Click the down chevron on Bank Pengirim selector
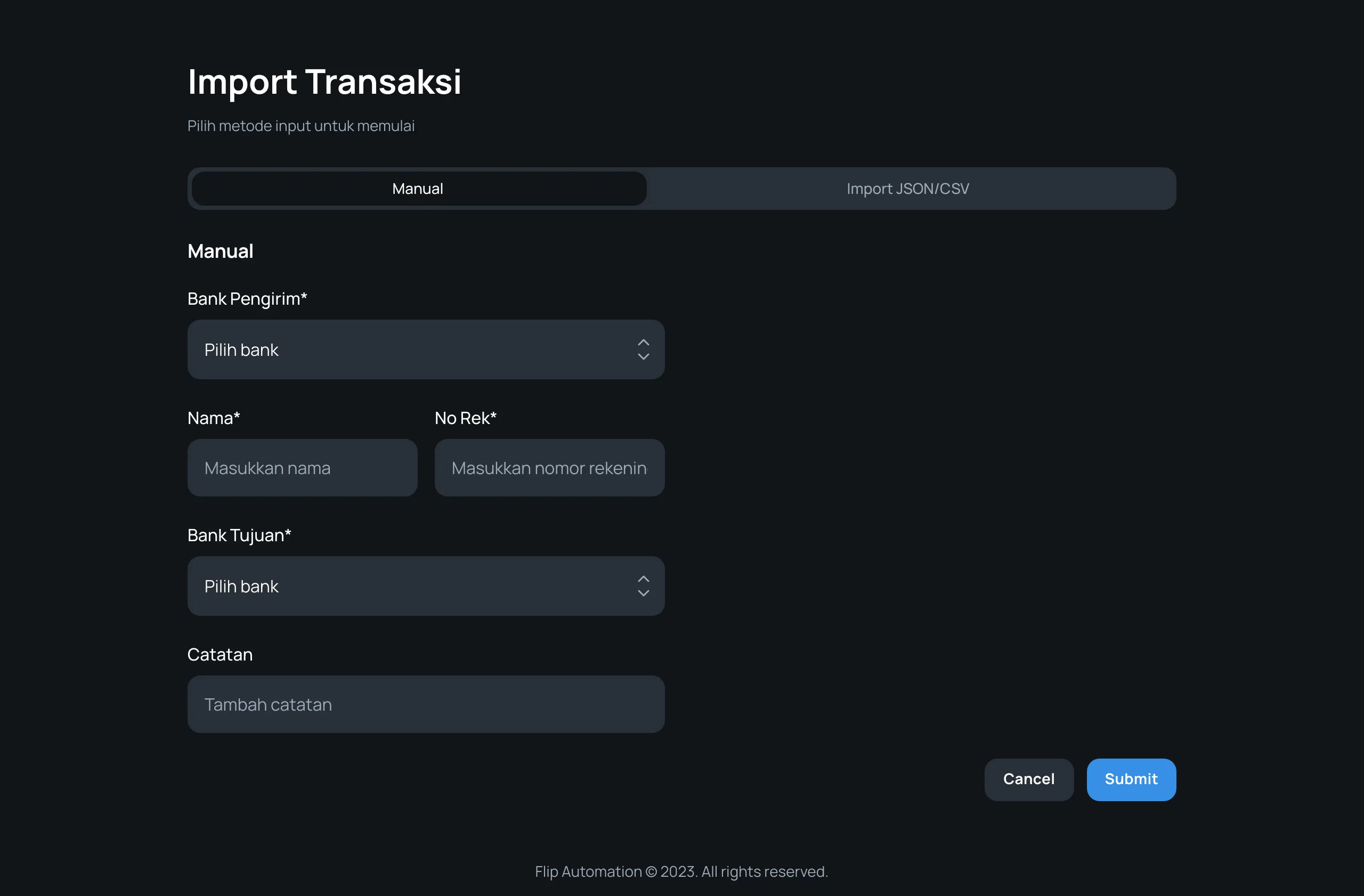The image size is (1364, 896). (x=643, y=358)
